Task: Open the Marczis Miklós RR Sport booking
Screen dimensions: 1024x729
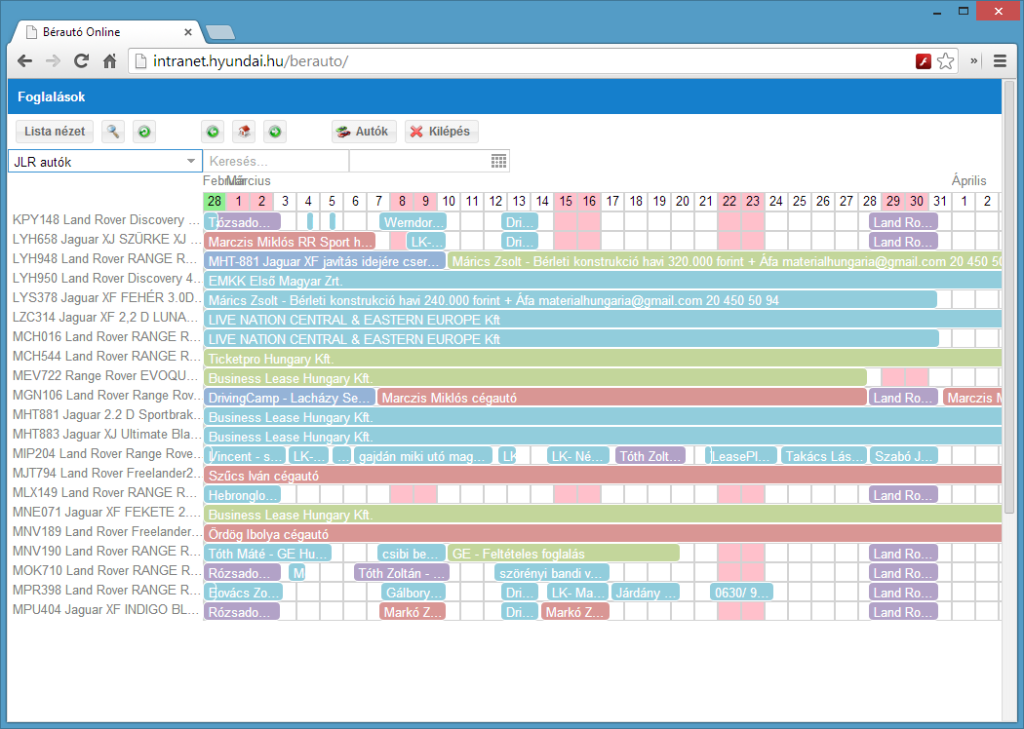Action: tap(290, 242)
